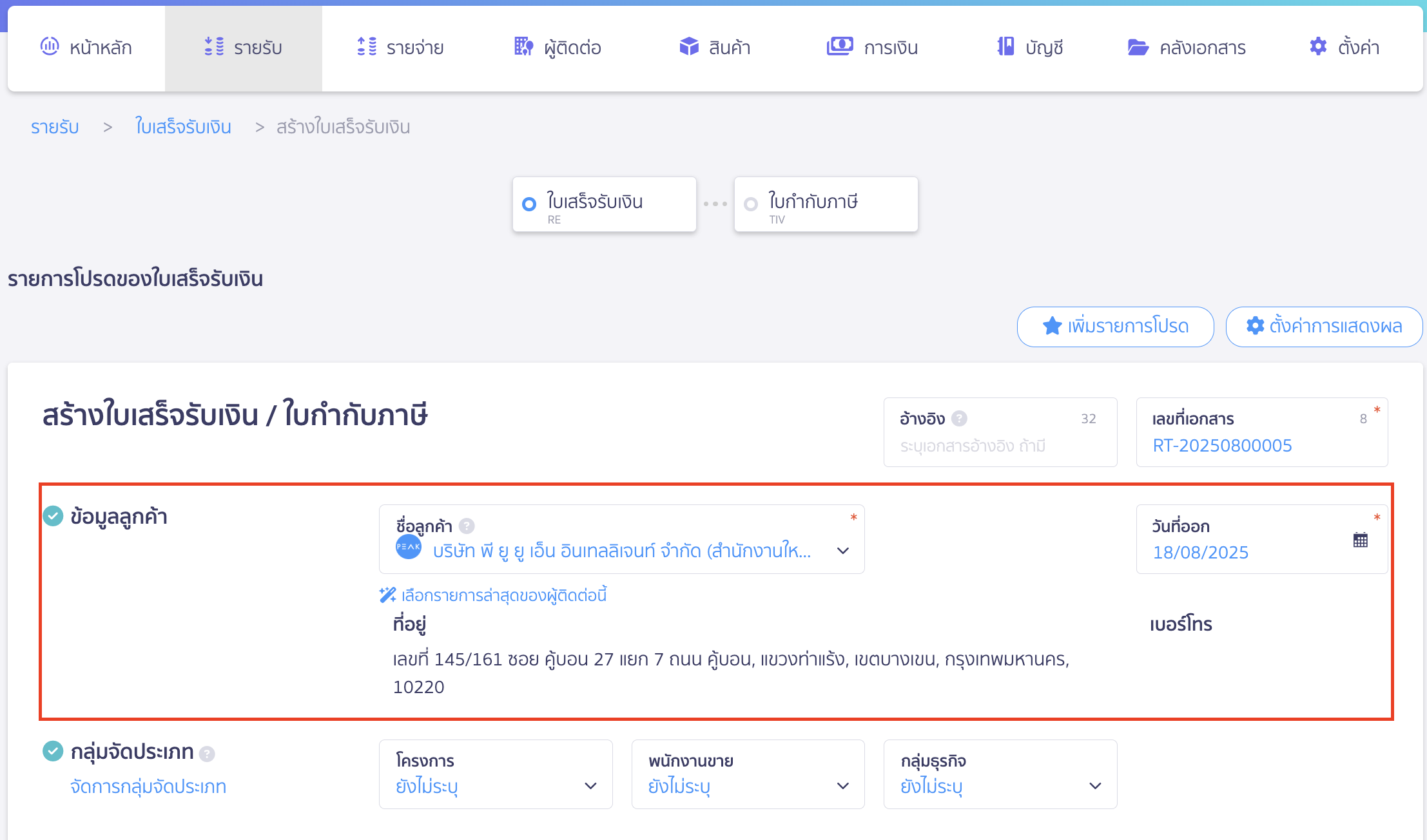Click the checkmark beside ข้อมูลลูกค้า
The width and height of the screenshot is (1427, 840).
pyautogui.click(x=53, y=516)
